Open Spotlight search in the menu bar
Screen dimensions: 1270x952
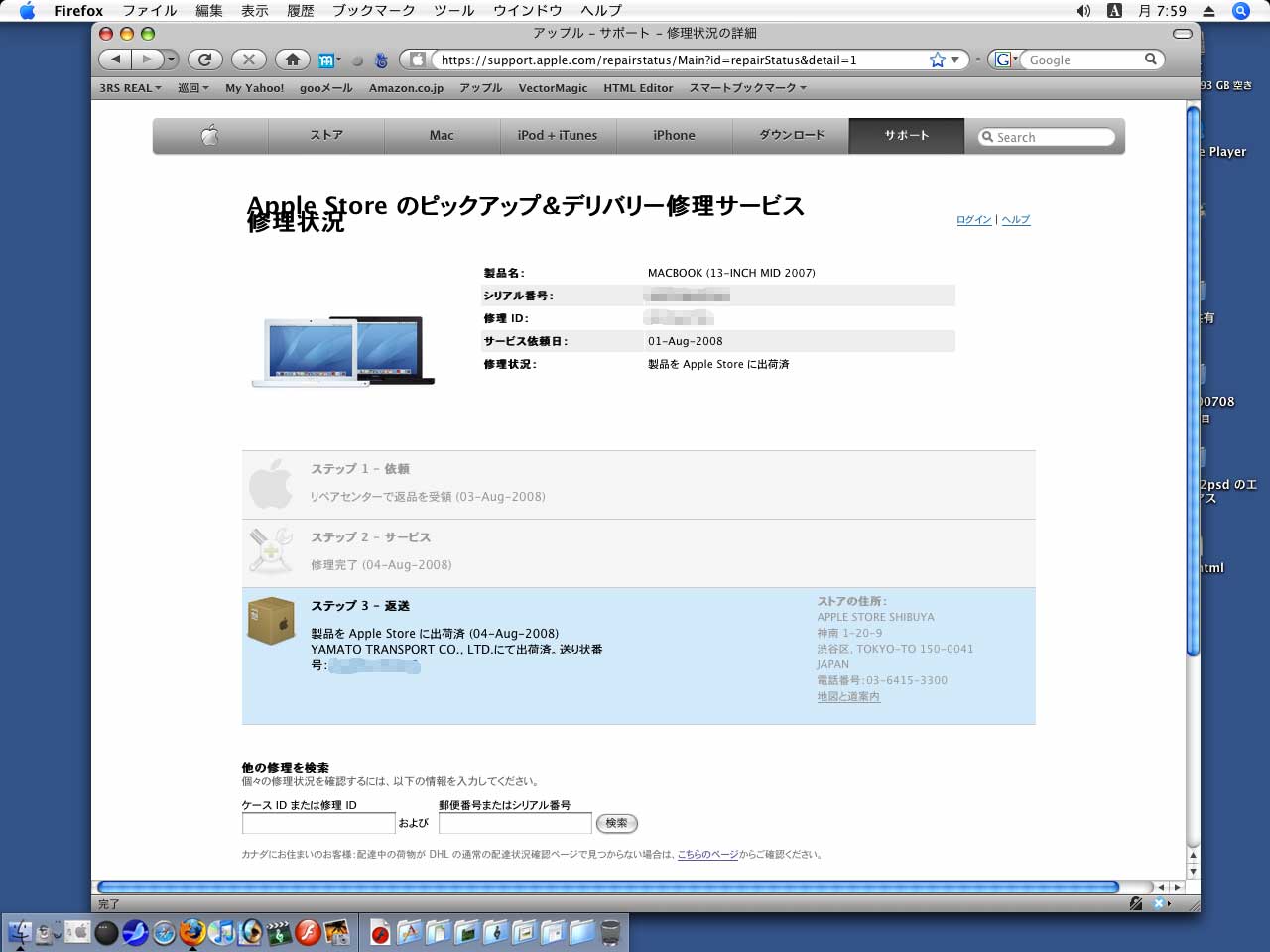1240,11
